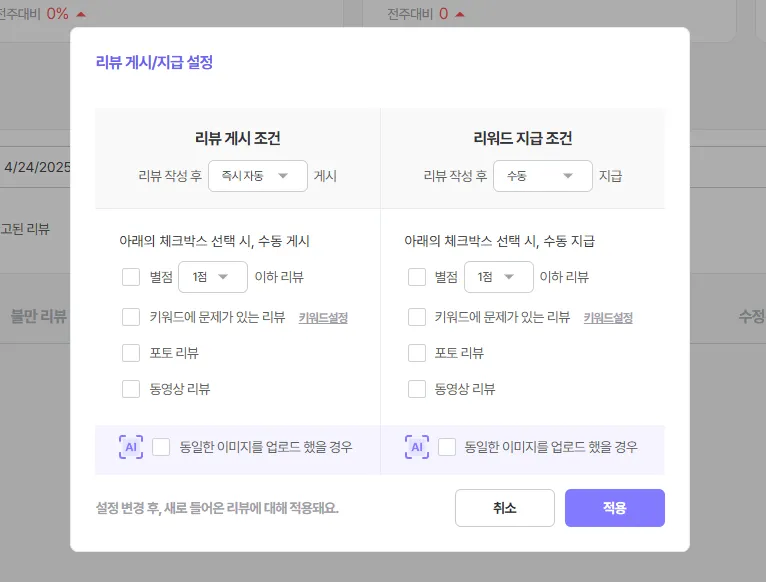The width and height of the screenshot is (766, 582).
Task: Click the 적용 button
Action: (614, 508)
